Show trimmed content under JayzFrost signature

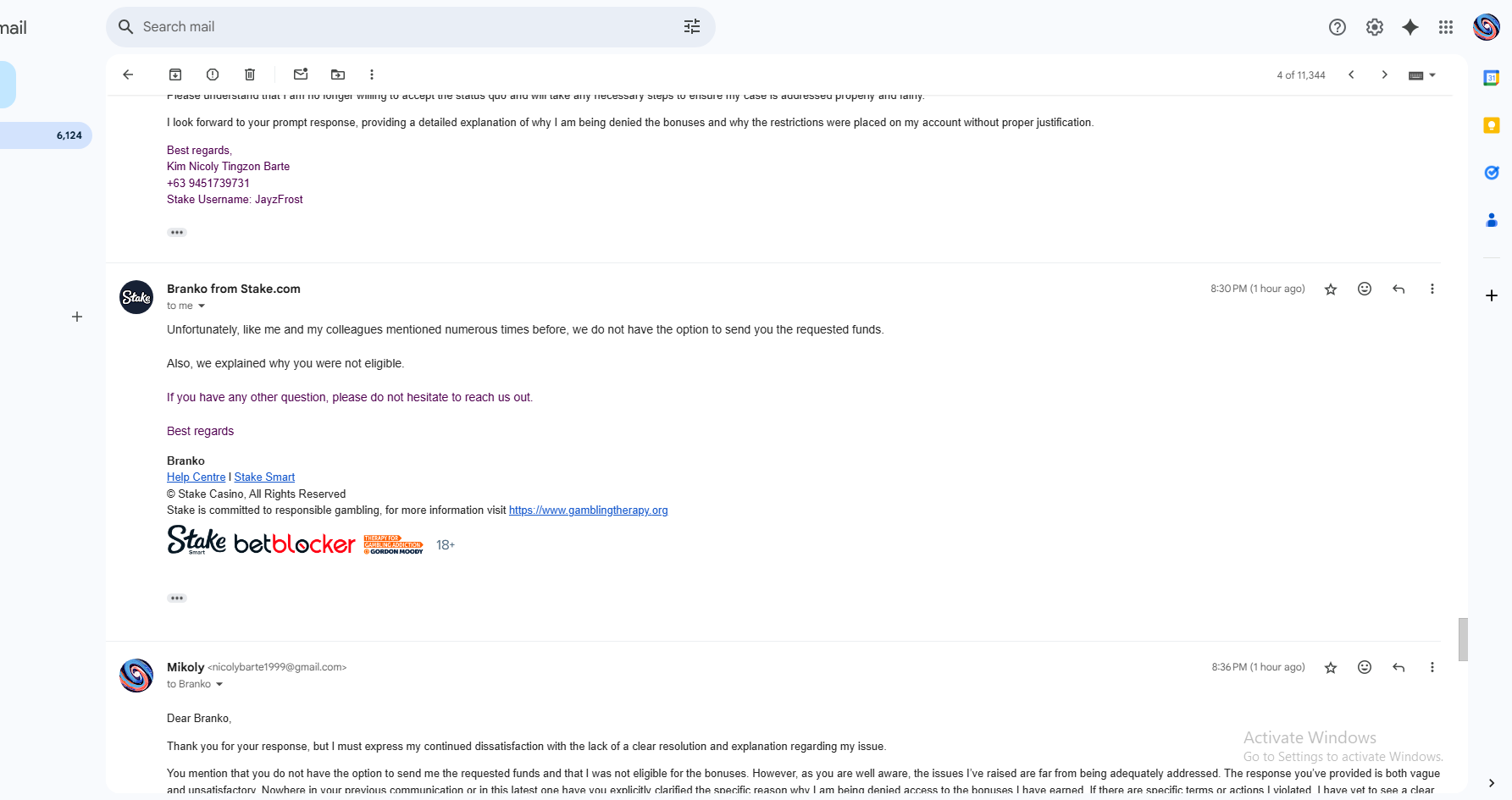click(177, 232)
